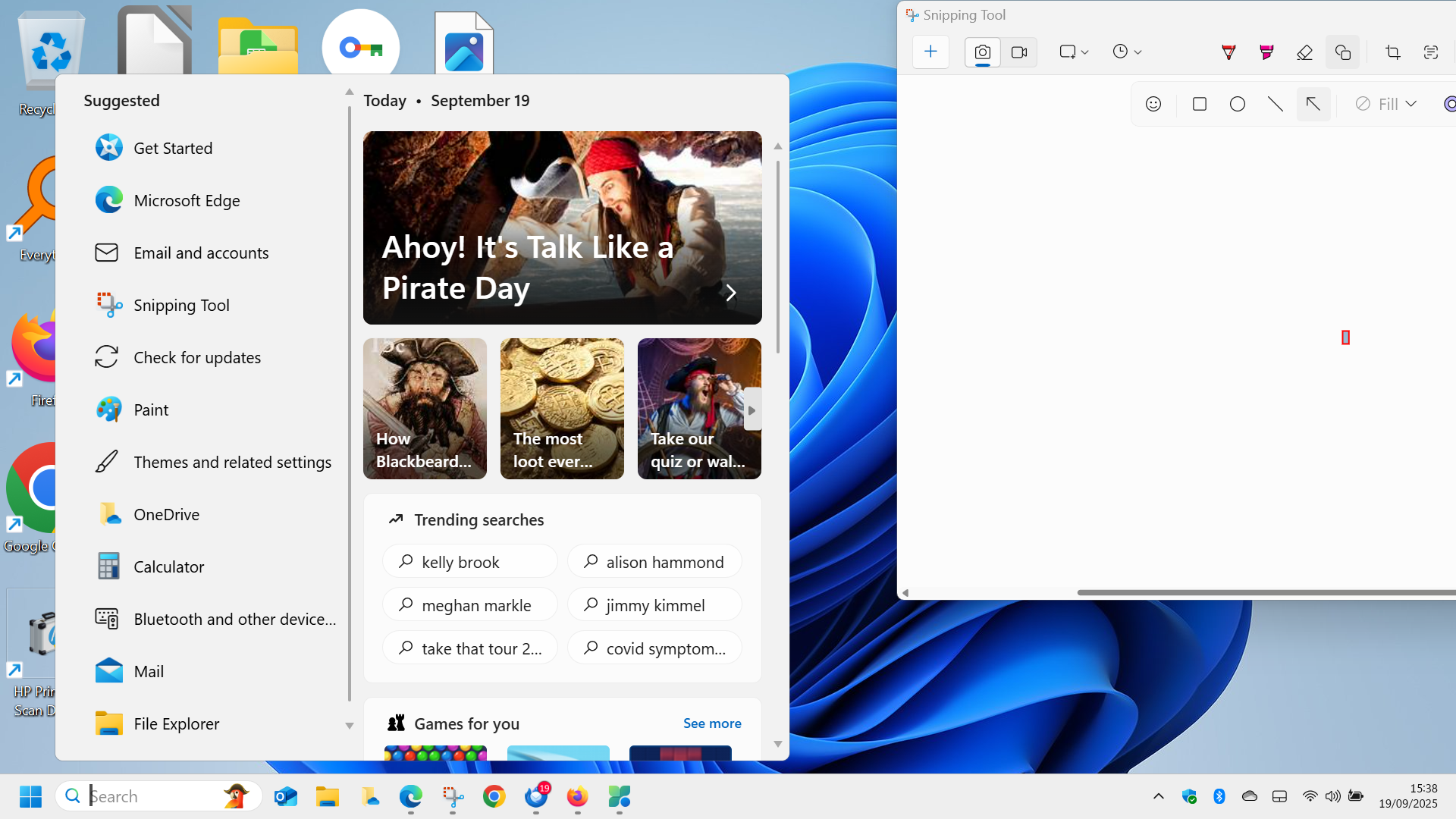Select the highlighter tool in Snipping Tool
The height and width of the screenshot is (819, 1456).
point(1266,52)
